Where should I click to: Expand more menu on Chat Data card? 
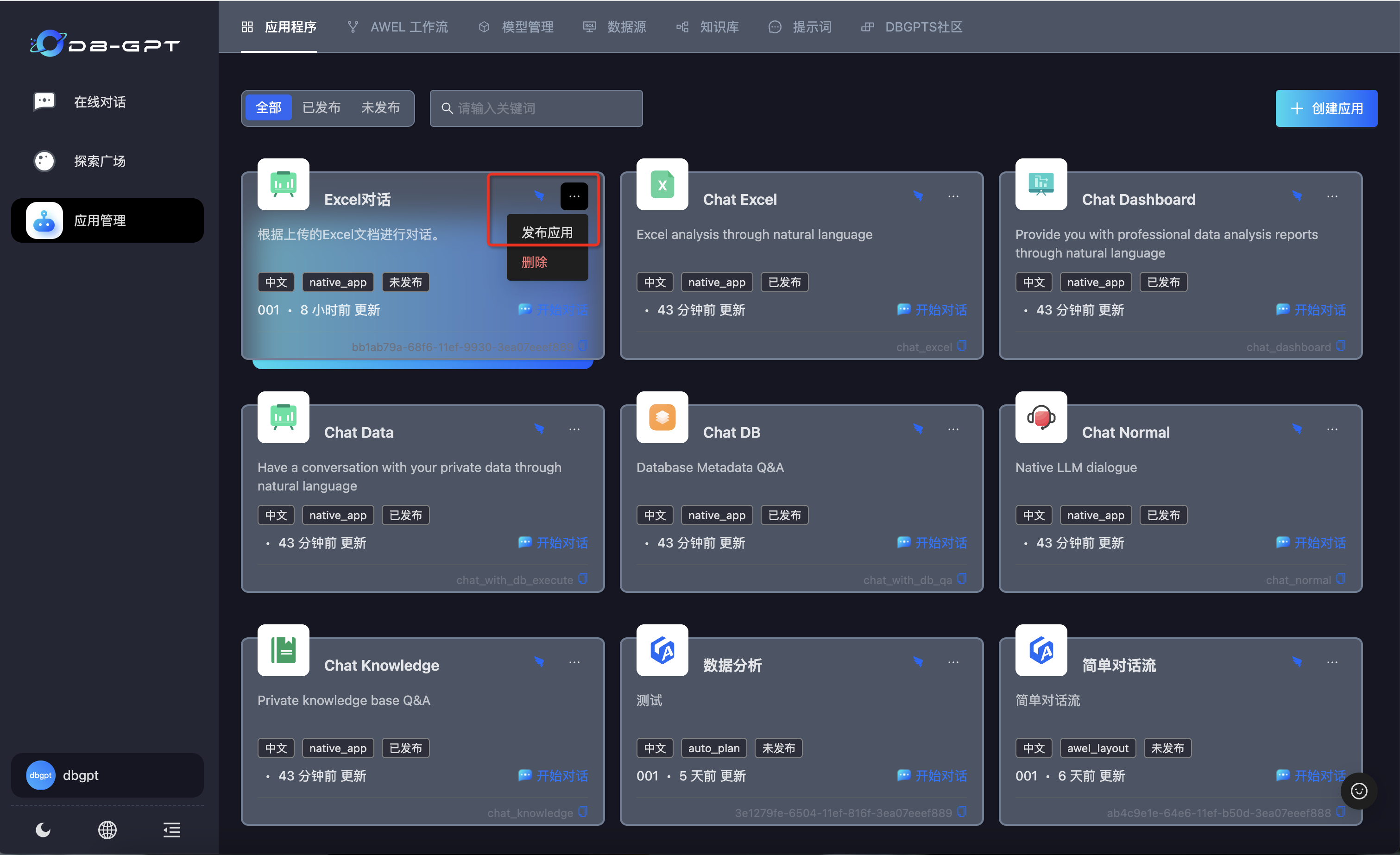[574, 429]
